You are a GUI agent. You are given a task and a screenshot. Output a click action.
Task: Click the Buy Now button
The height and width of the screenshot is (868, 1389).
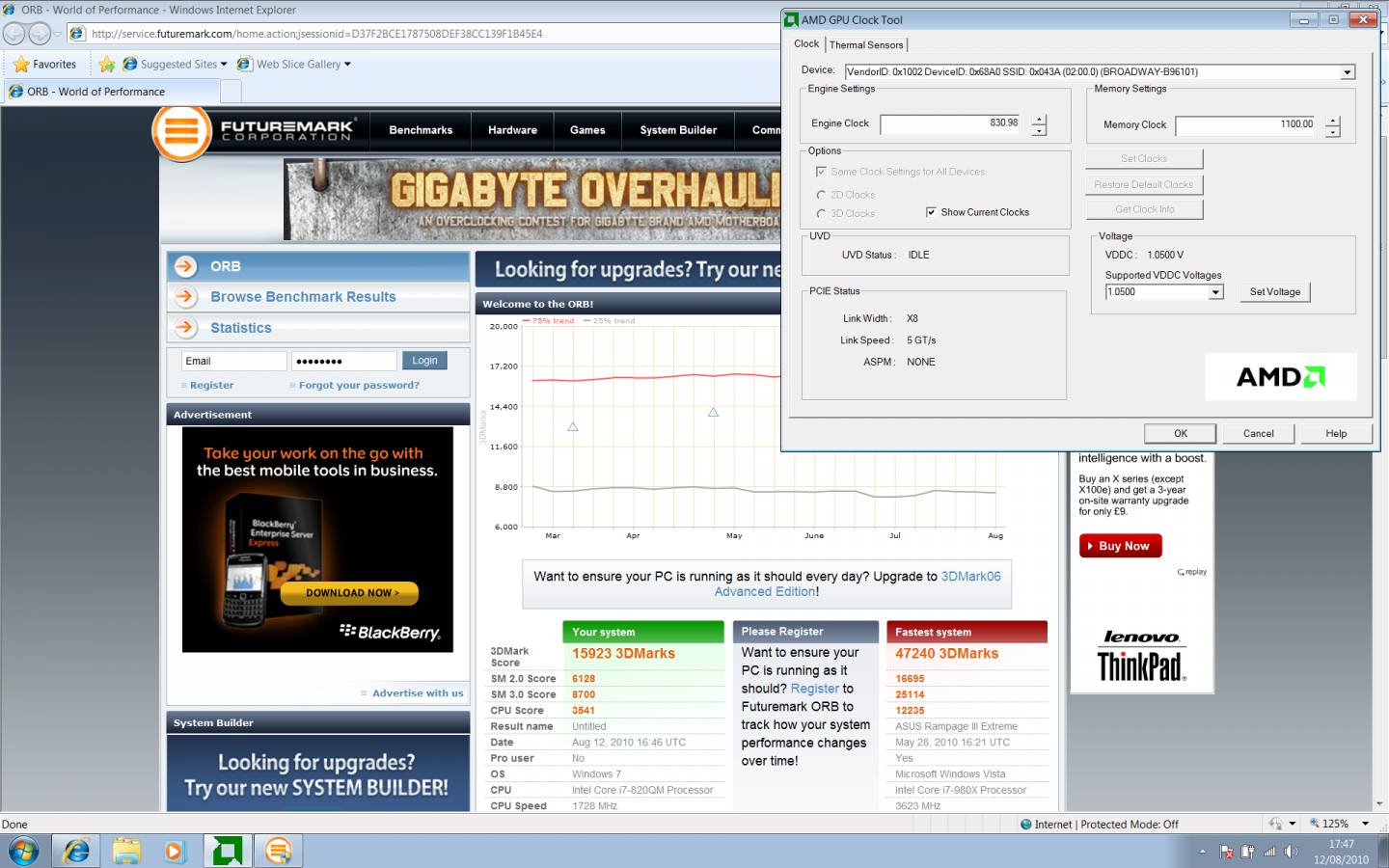click(x=1120, y=546)
